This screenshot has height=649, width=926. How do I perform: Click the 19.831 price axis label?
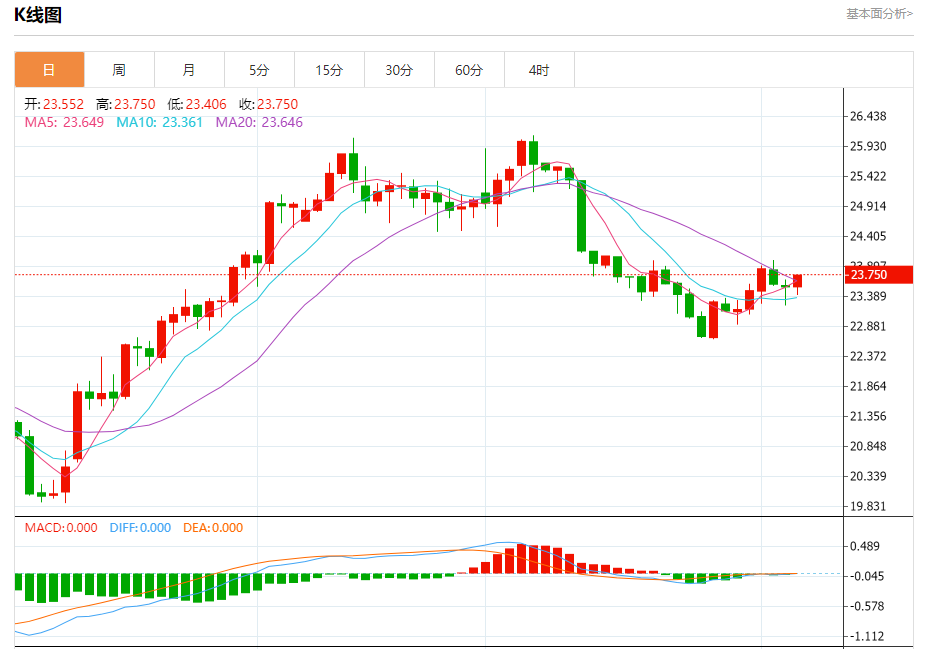868,507
